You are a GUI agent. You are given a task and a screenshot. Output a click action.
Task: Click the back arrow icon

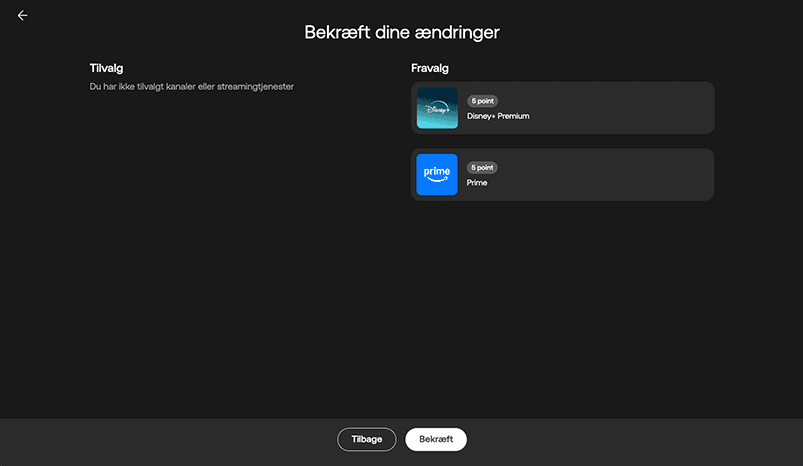click(x=22, y=16)
